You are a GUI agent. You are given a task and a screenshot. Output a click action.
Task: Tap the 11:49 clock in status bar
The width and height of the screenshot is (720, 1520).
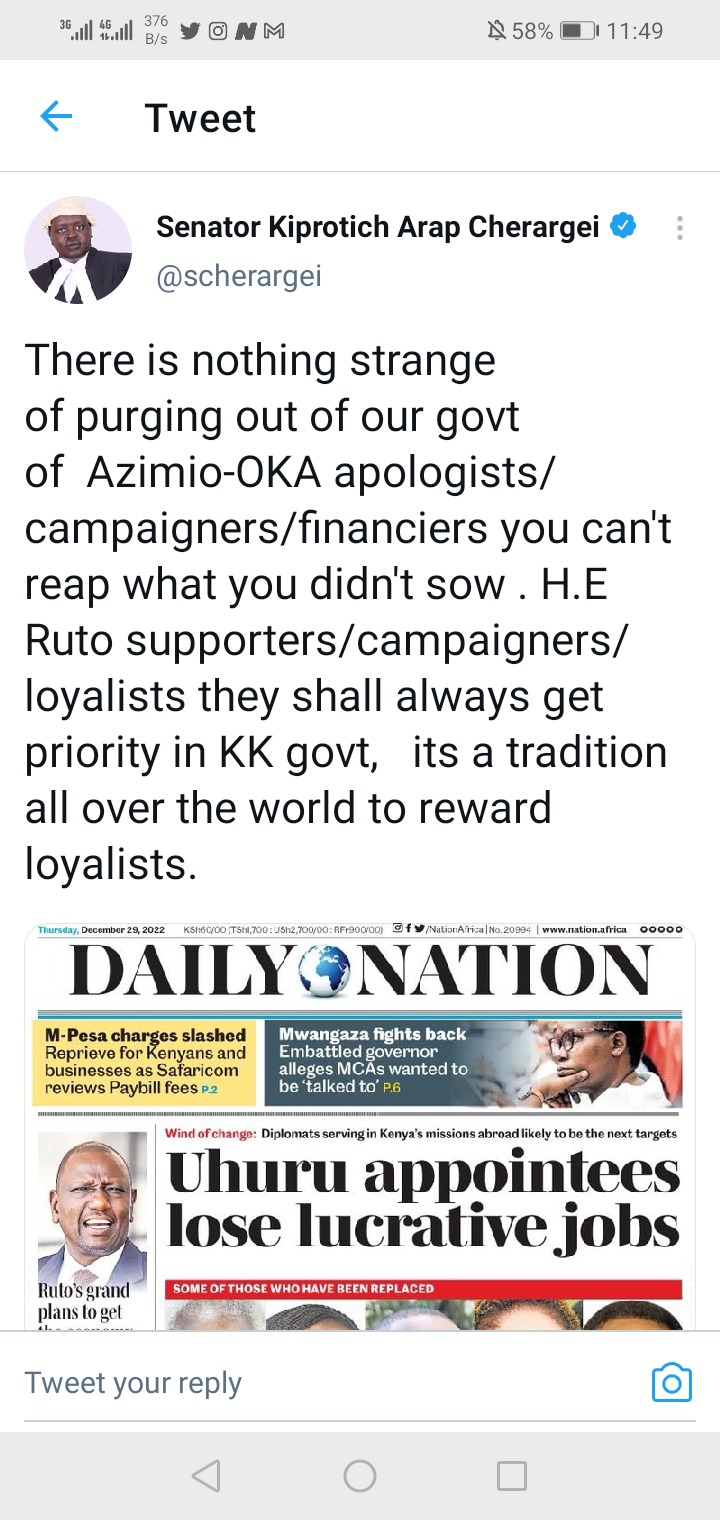(x=635, y=31)
